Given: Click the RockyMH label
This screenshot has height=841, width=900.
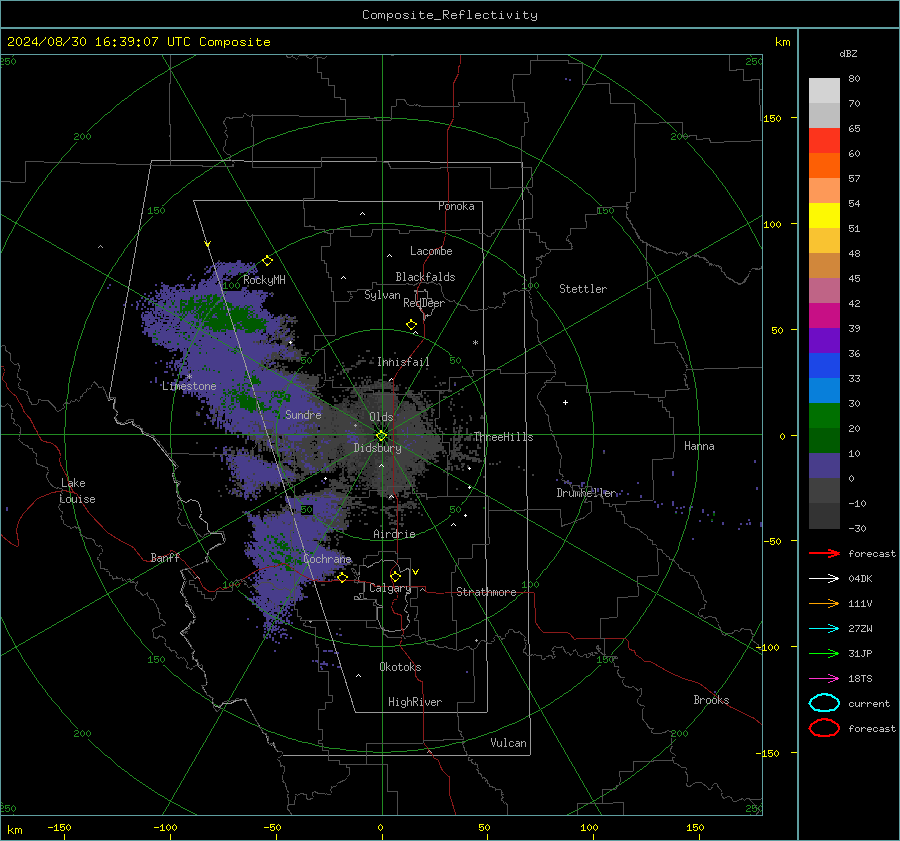Looking at the screenshot, I should click(x=264, y=280).
